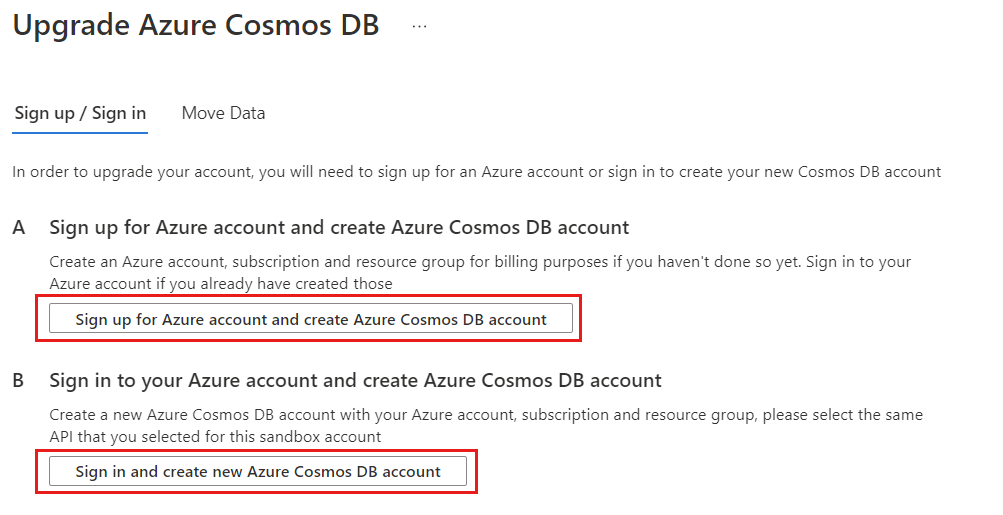Click the line 'Create an Azure account, subscription'
1003x515 pixels.
480,262
